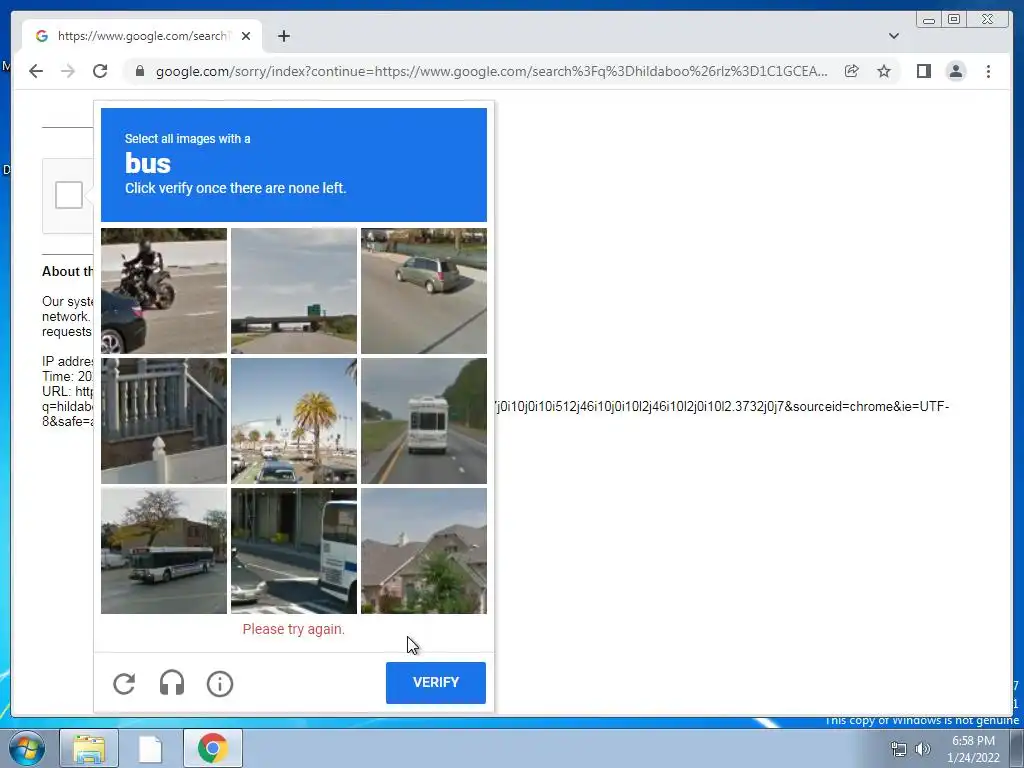Image resolution: width=1024 pixels, height=768 pixels.
Task: Tick the I'm not a robot checkbox
Action: (69, 195)
